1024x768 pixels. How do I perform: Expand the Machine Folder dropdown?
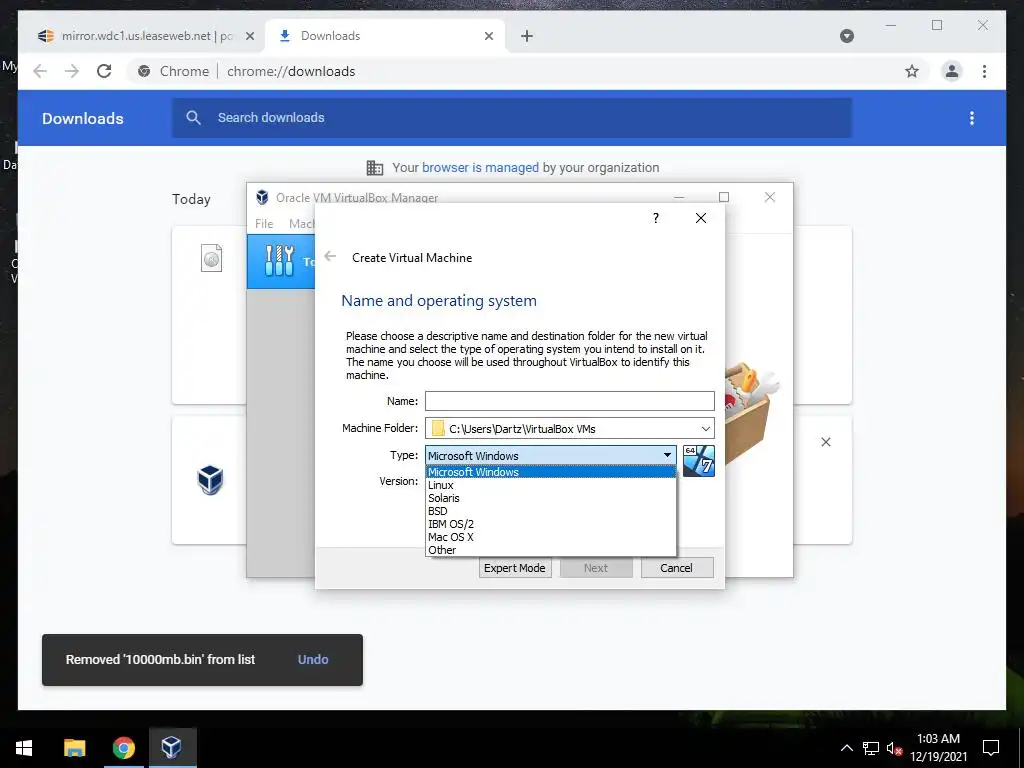point(705,429)
